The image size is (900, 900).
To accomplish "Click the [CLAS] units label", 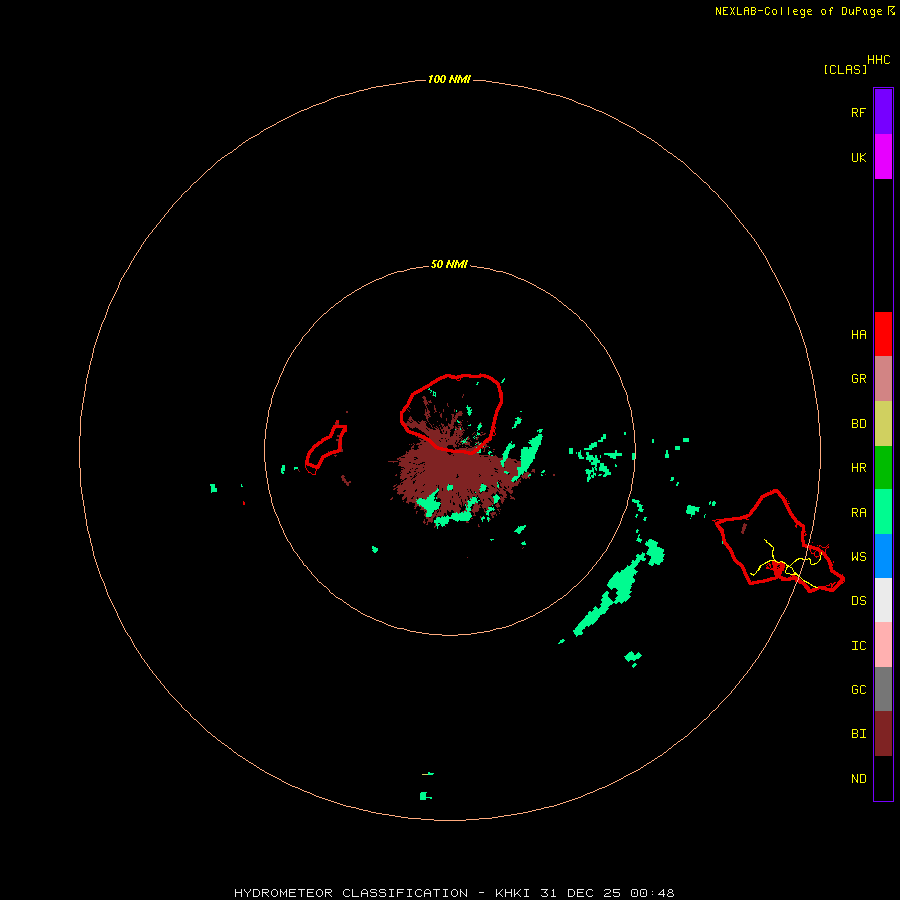I will tap(845, 69).
